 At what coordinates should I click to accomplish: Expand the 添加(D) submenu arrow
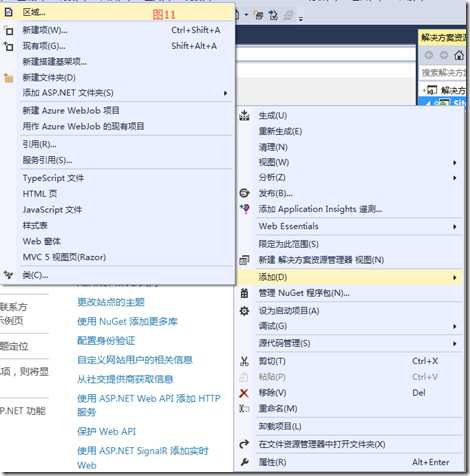pos(455,277)
